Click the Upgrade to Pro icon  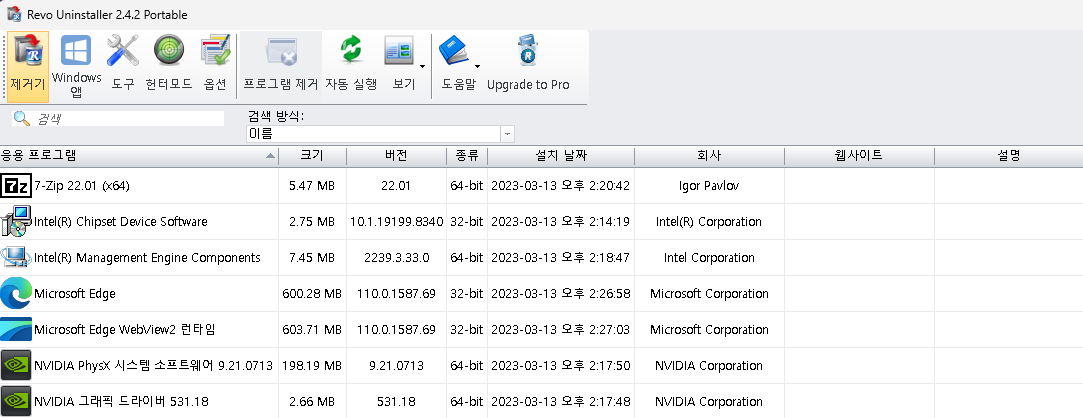(x=528, y=51)
